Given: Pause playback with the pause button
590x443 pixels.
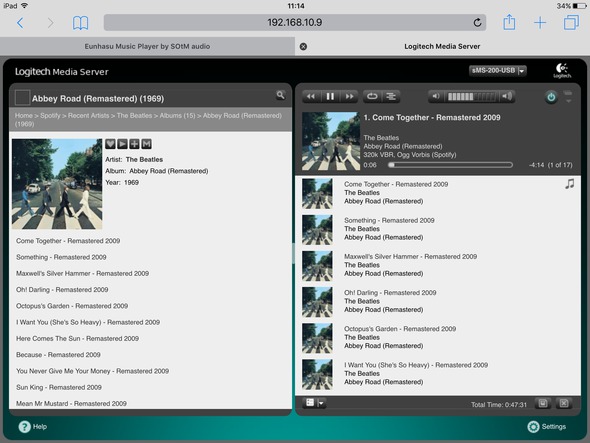Looking at the screenshot, I should tap(330, 97).
